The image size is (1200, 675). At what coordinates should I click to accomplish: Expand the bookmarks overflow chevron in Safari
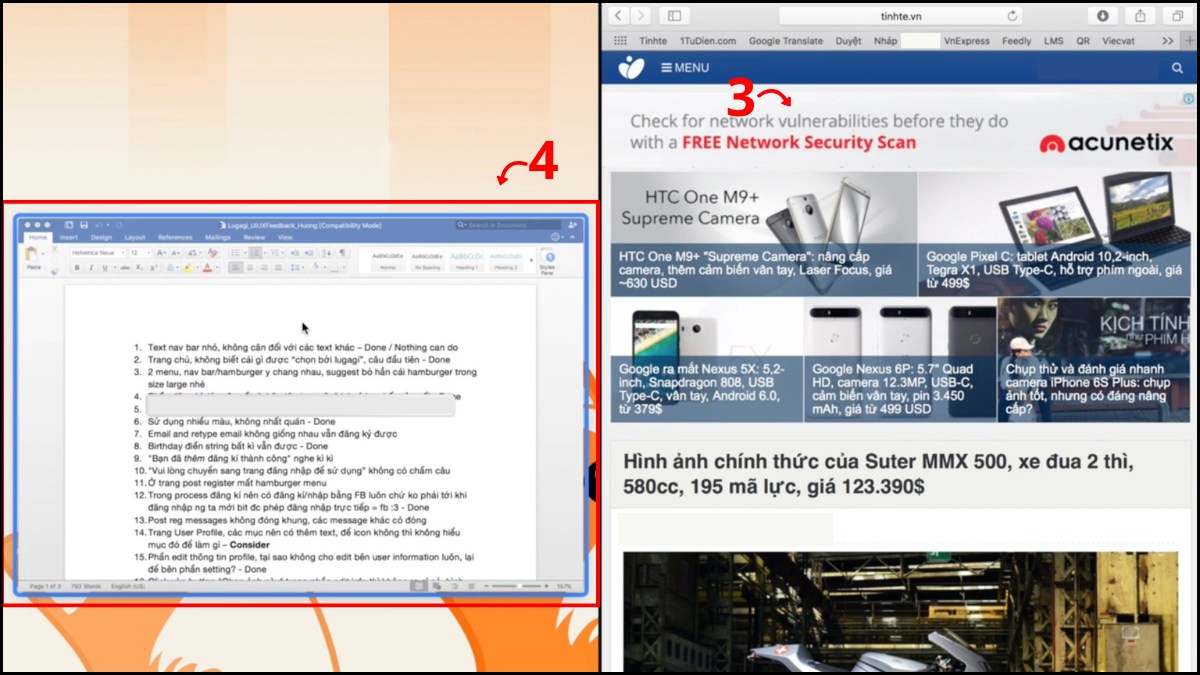(1167, 41)
